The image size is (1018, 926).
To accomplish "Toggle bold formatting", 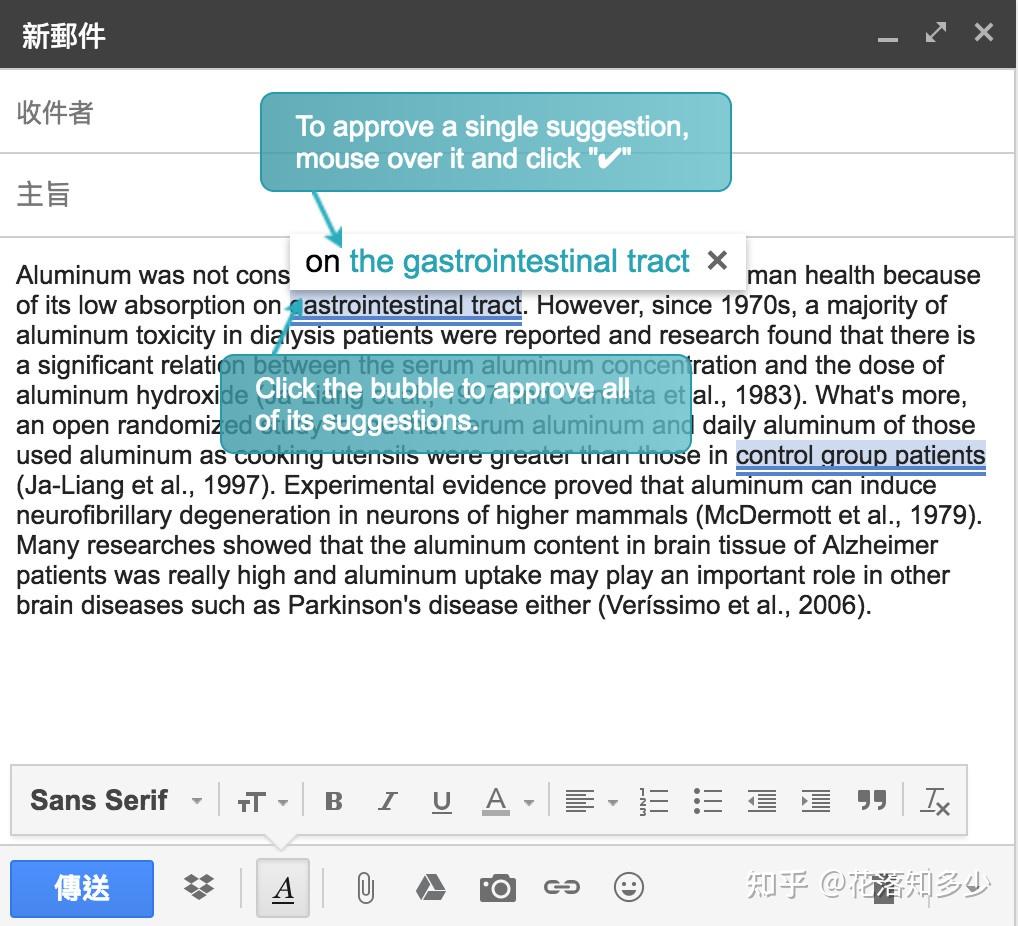I will [x=334, y=802].
